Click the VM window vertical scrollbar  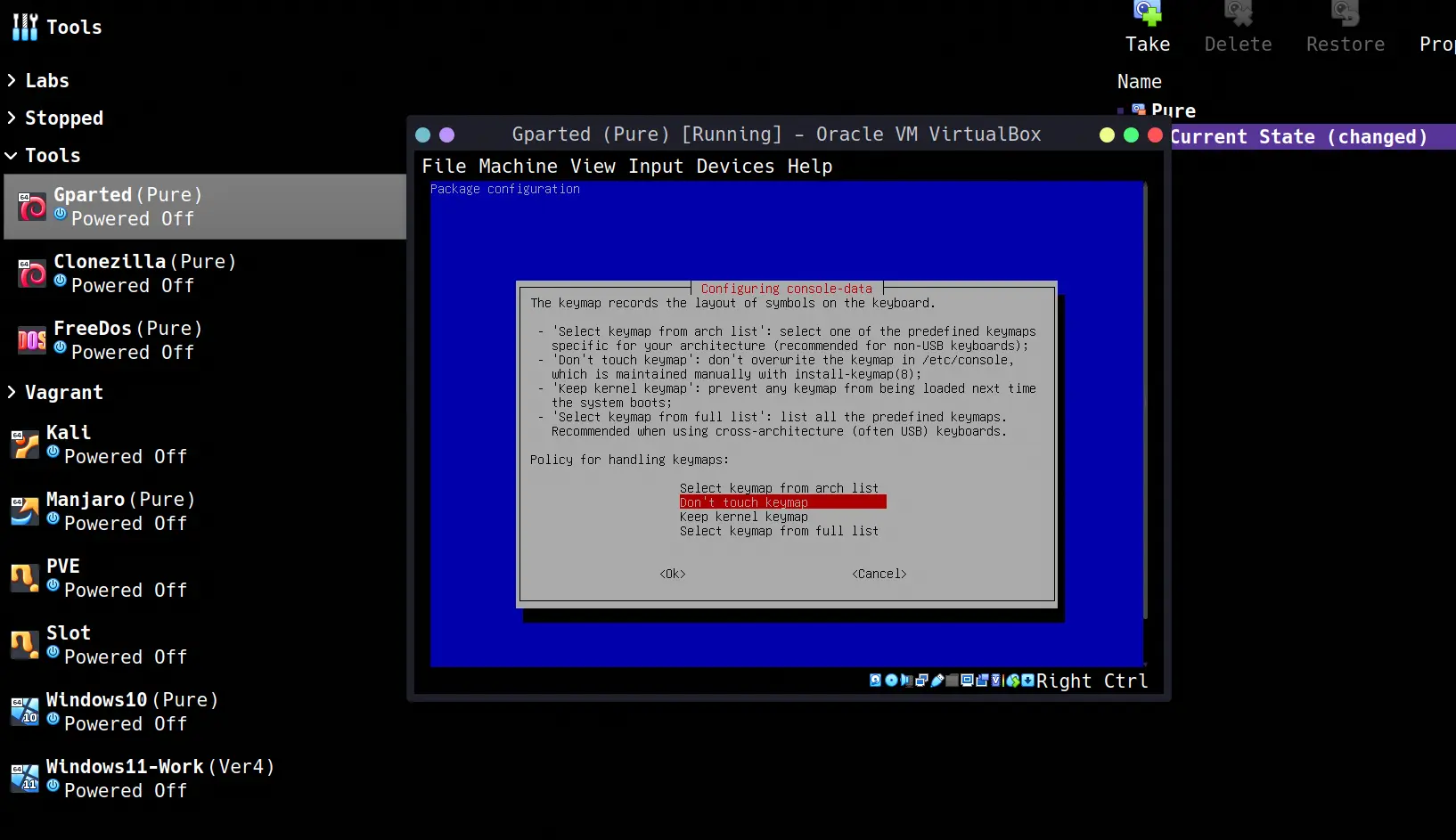tap(1145, 401)
